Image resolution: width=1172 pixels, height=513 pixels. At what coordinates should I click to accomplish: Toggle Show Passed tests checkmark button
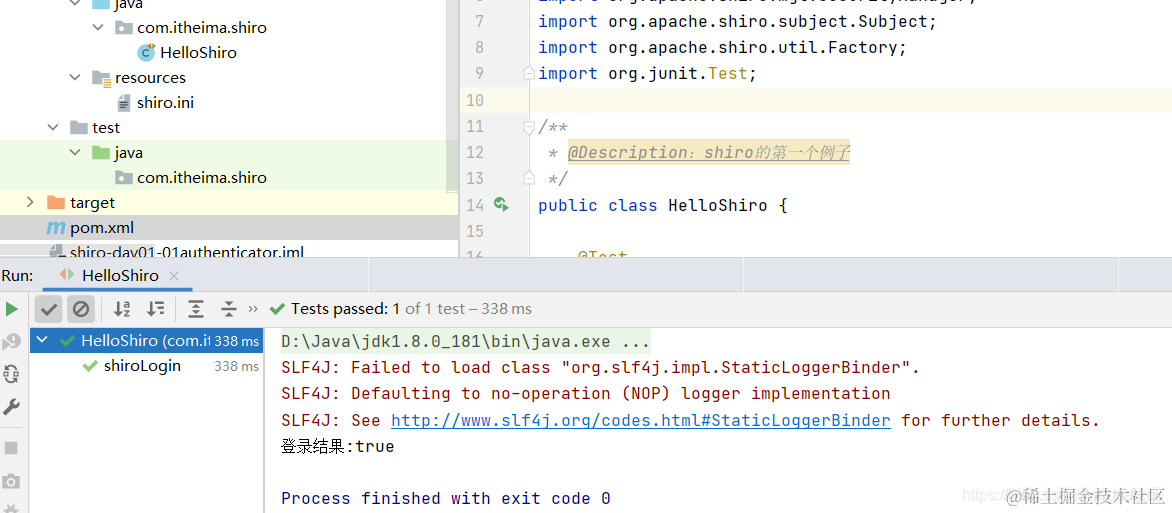[x=49, y=309]
